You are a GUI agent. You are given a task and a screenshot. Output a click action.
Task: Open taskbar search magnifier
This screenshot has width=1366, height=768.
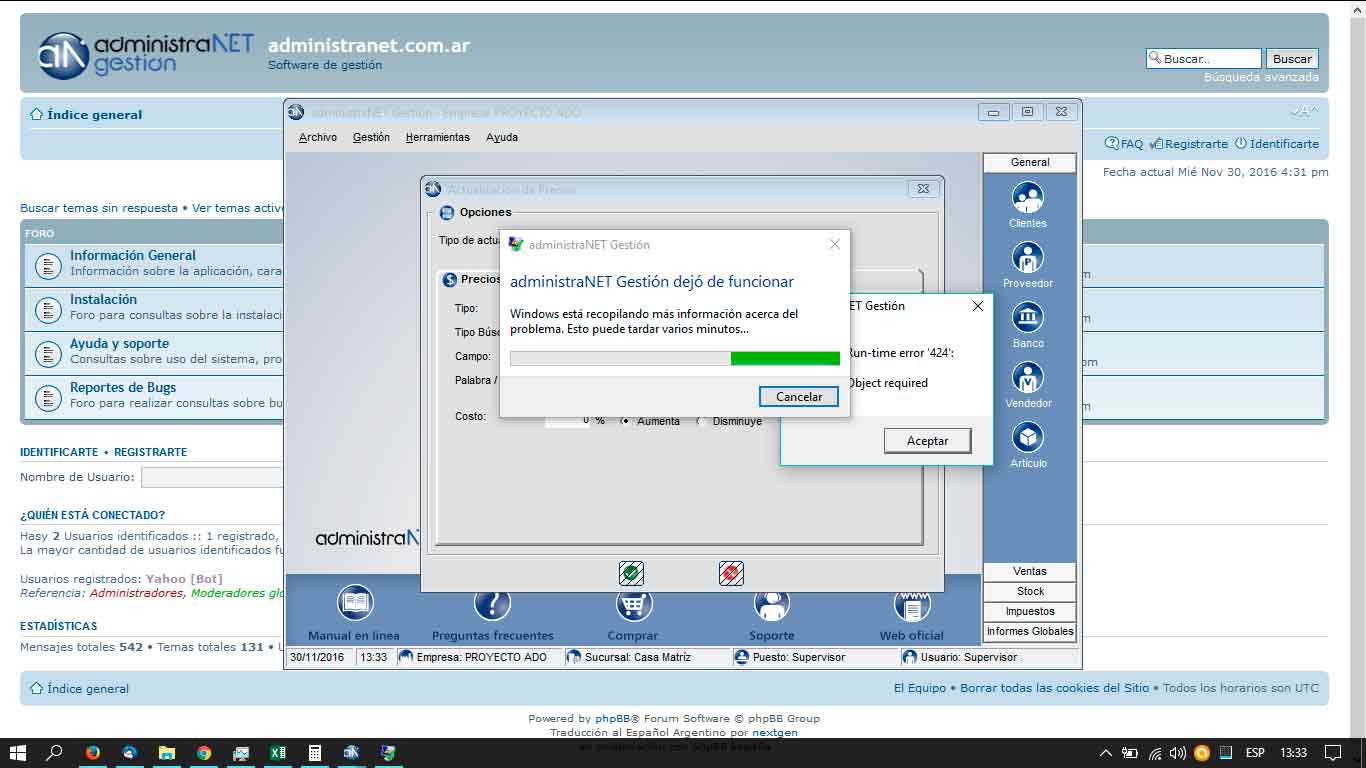55,753
